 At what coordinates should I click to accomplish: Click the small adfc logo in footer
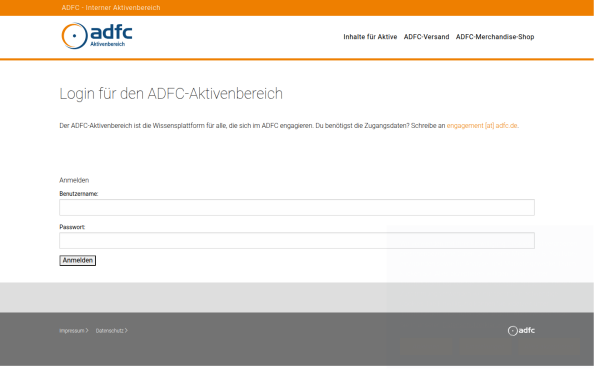521,331
